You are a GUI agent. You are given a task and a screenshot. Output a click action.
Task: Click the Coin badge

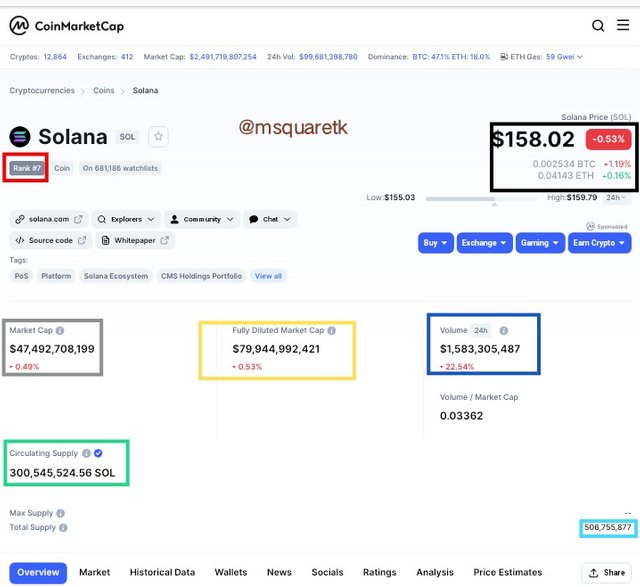[62, 168]
